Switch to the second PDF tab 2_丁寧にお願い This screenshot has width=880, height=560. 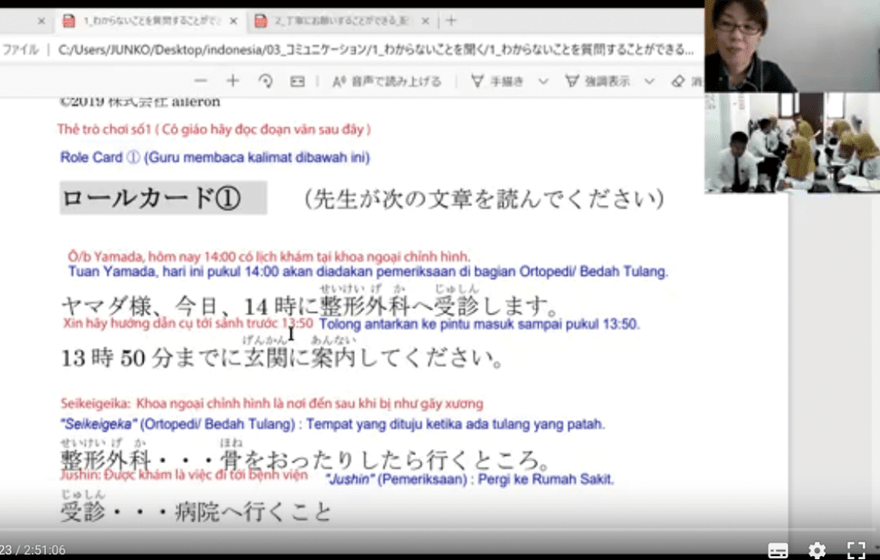pyautogui.click(x=342, y=21)
